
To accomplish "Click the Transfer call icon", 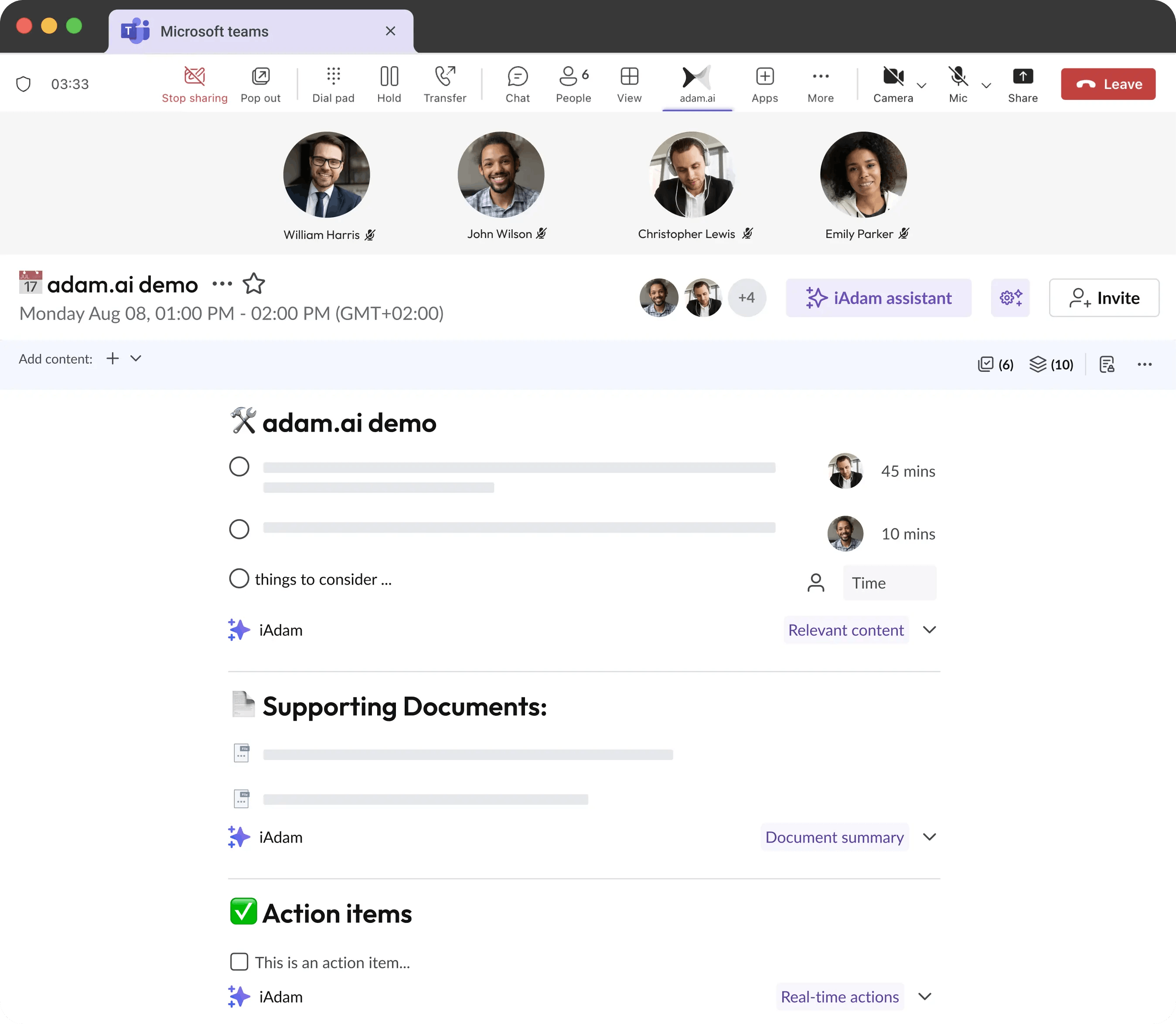I will click(x=445, y=84).
